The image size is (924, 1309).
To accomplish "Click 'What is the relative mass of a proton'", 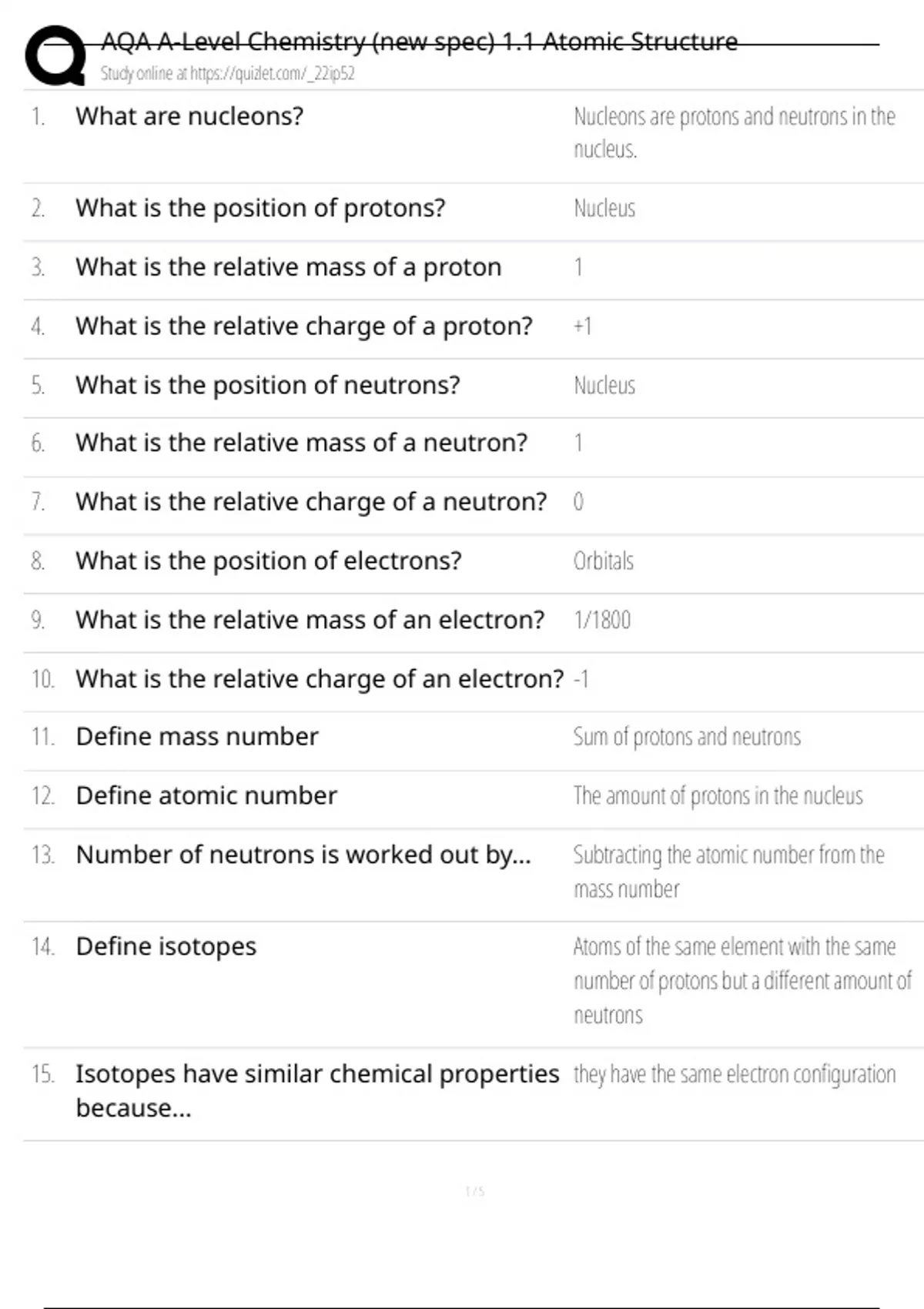I will (x=288, y=267).
